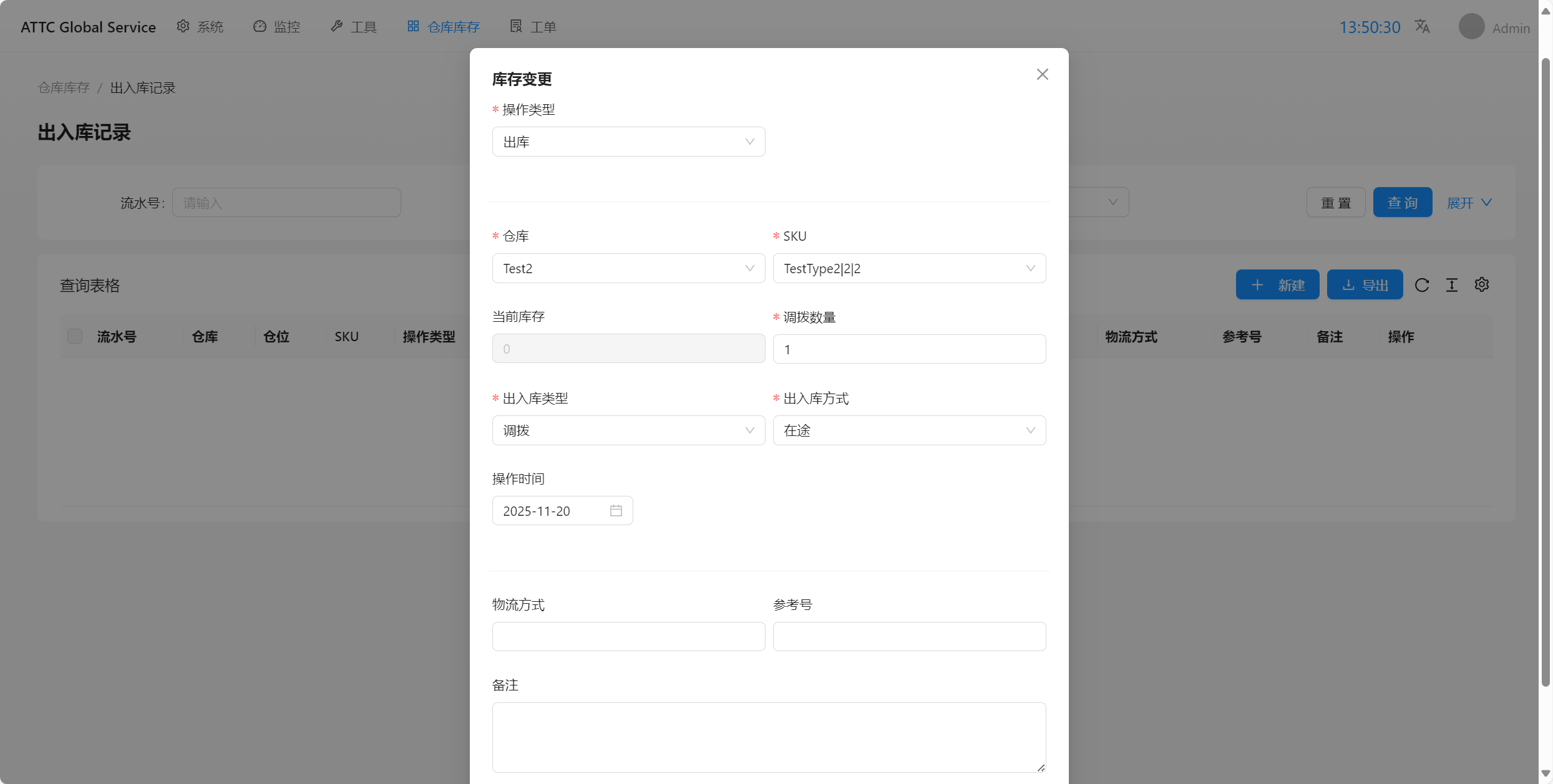The height and width of the screenshot is (784, 1553).
Task: Click the 调拨数量 input field
Action: pos(909,349)
